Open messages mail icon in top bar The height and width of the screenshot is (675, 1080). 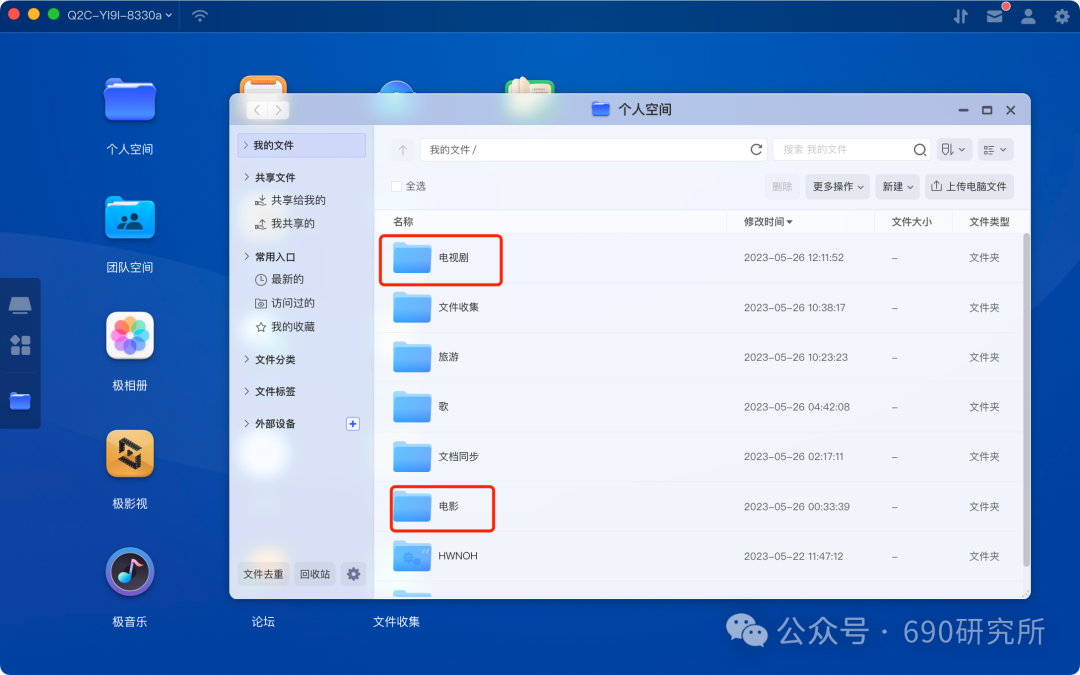click(x=995, y=16)
